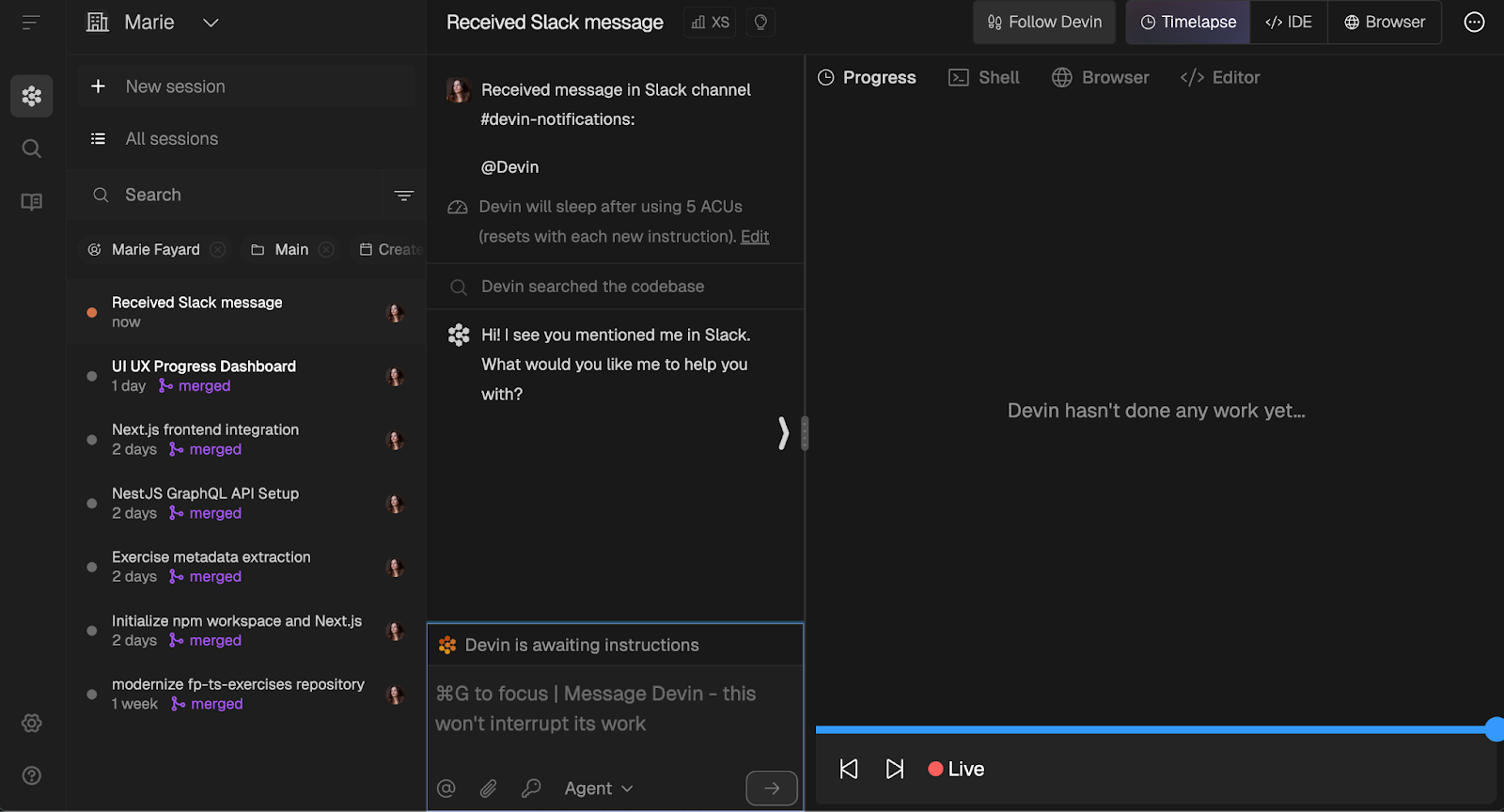Remove the Marie Fayard filter chip
This screenshot has width=1504, height=812.
(218, 249)
